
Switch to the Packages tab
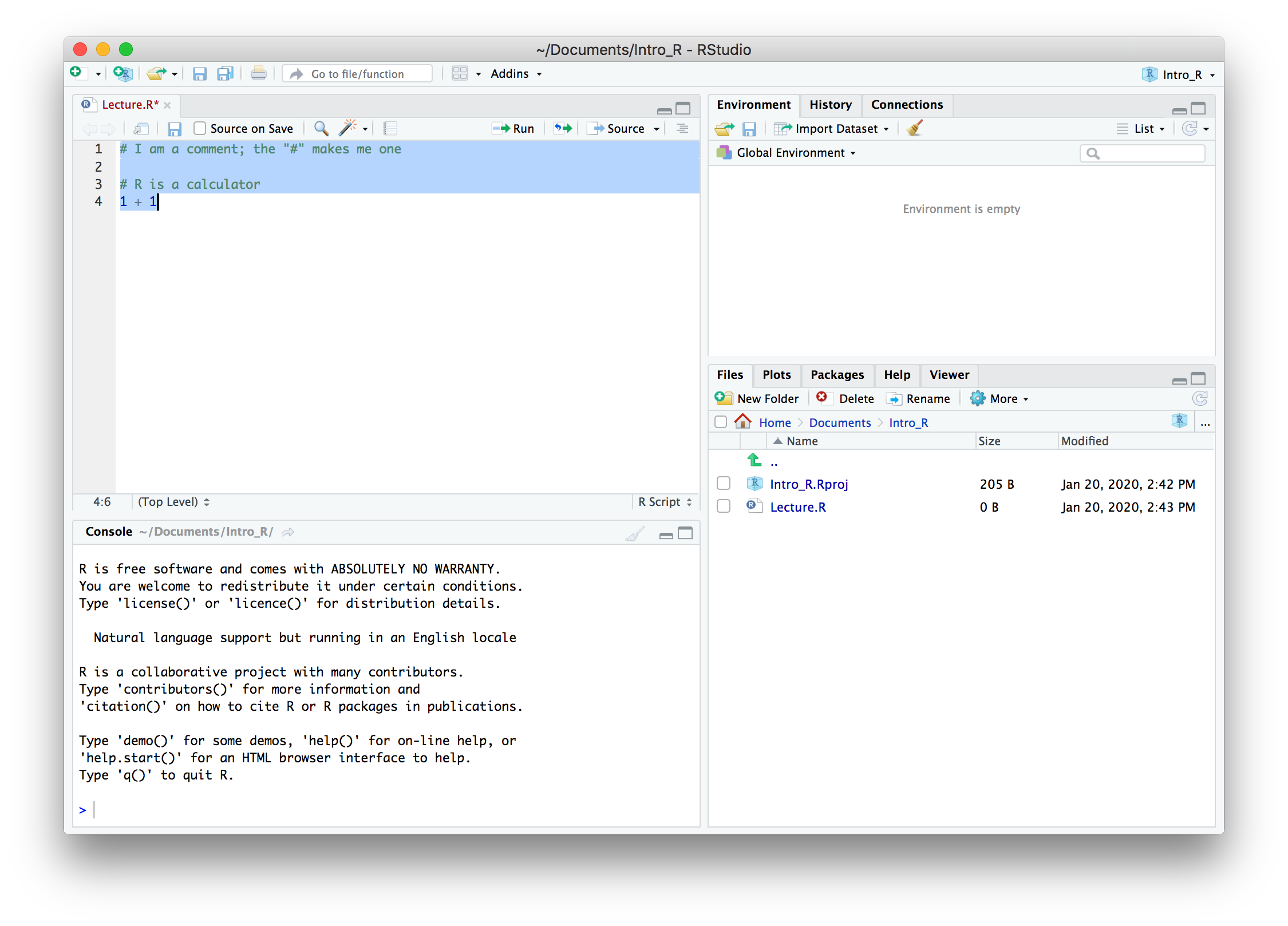tap(837, 375)
